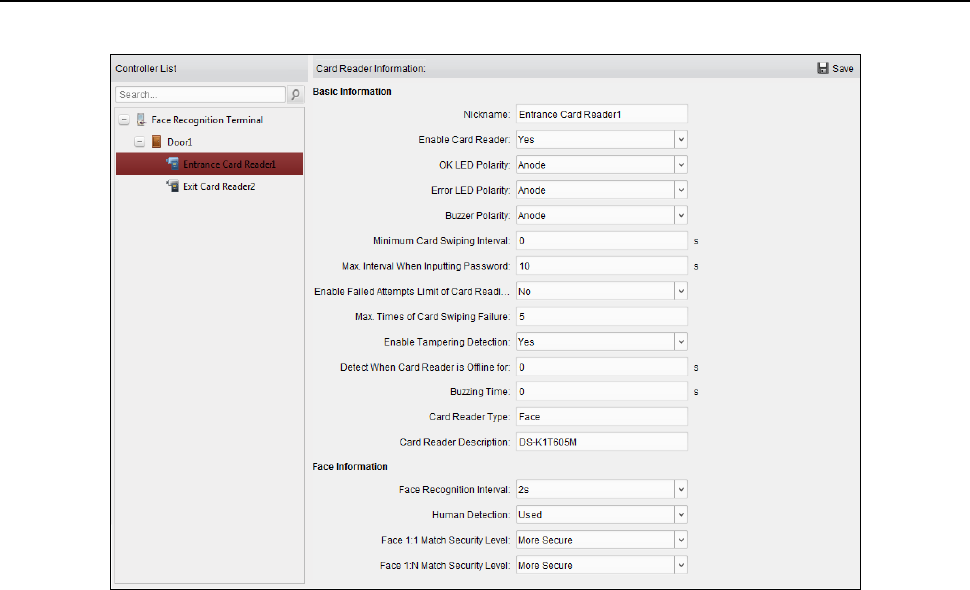The width and height of the screenshot is (970, 590).
Task: Click the Enable Card Reader label
Action: (x=464, y=140)
